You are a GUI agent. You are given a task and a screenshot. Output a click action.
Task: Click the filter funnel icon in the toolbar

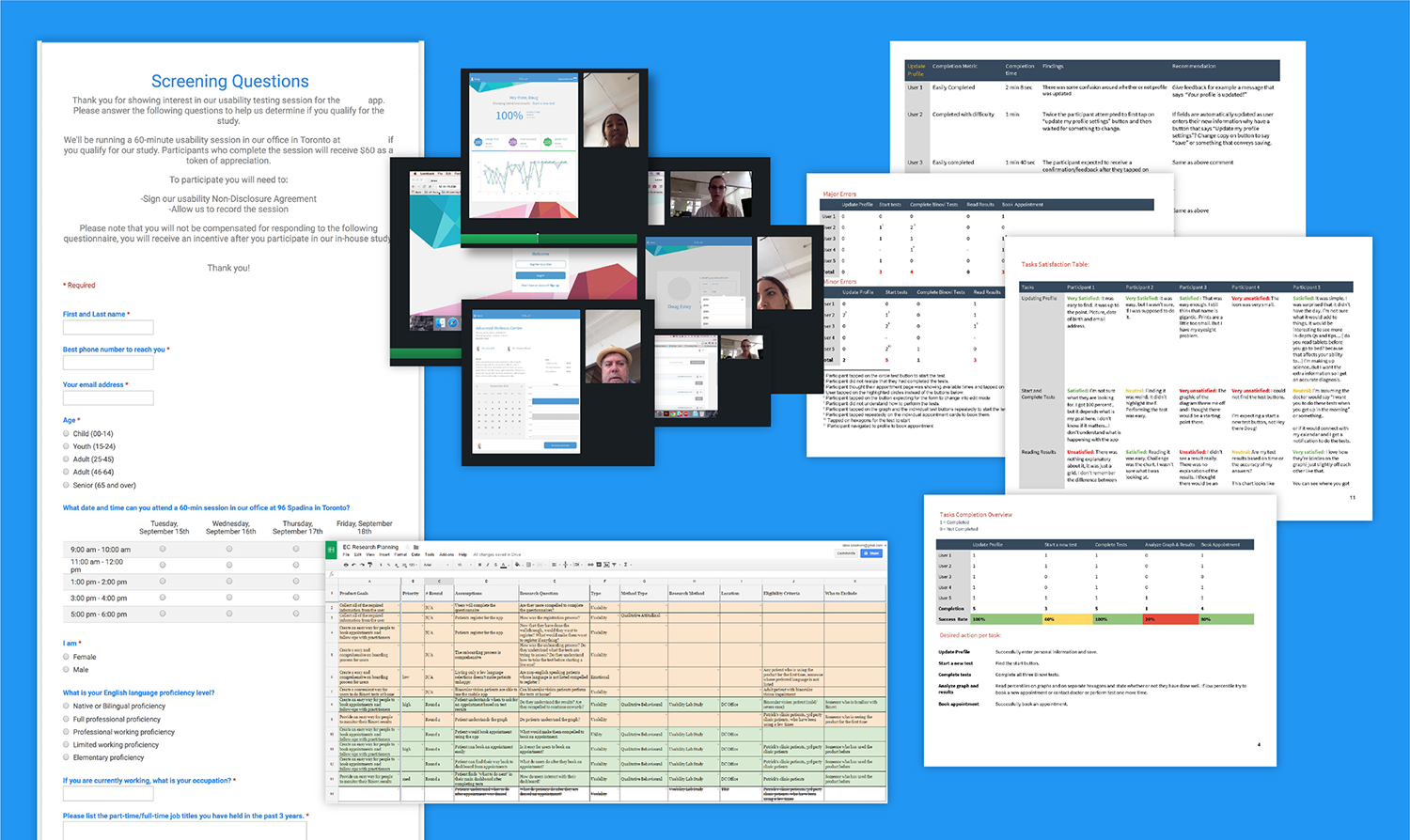(614, 565)
